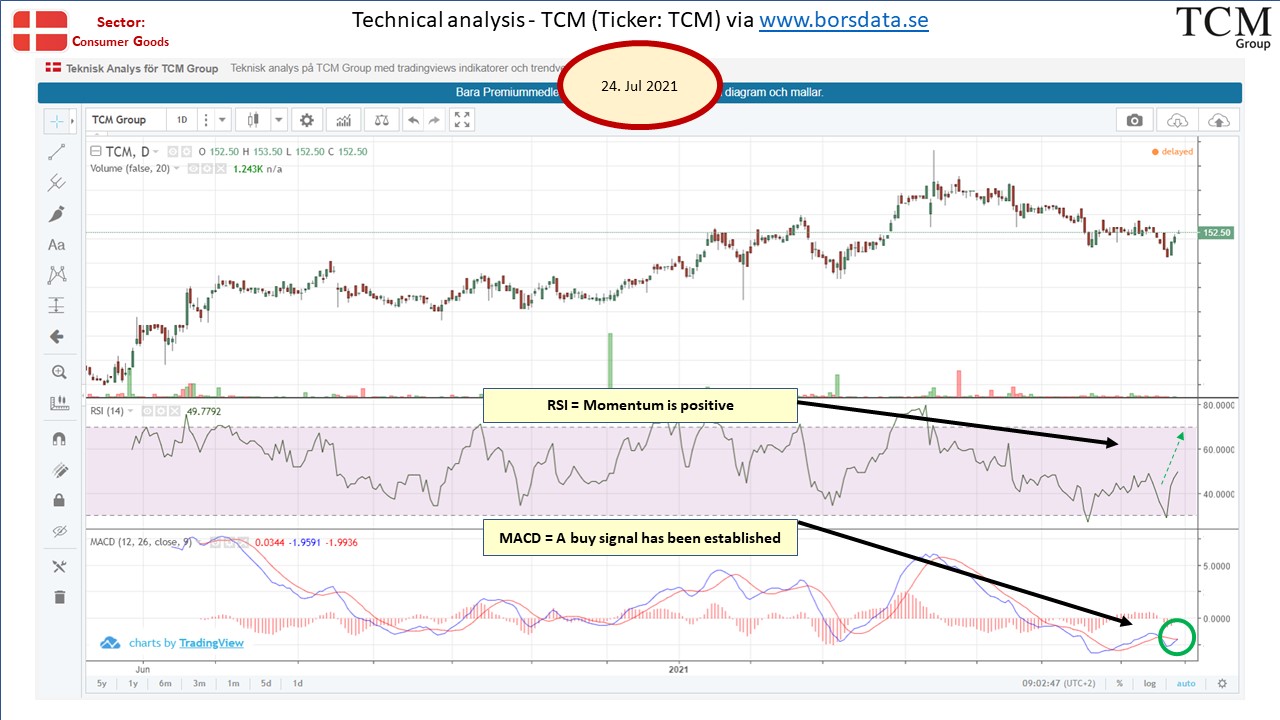The image size is (1280, 720).
Task: Open the Volume indicator dropdown arrow
Action: [x=177, y=168]
